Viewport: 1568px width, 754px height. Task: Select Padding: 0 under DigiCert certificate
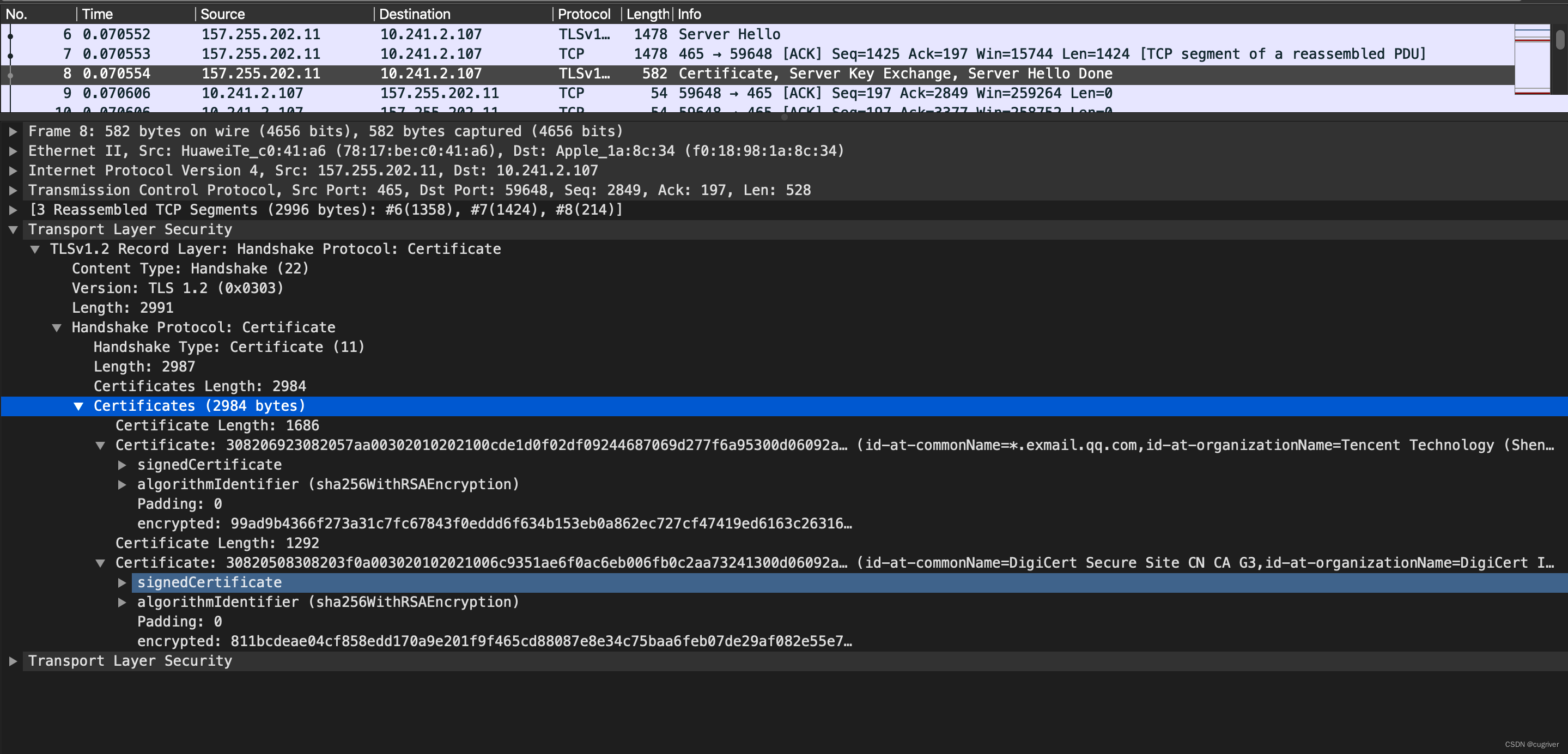point(180,621)
